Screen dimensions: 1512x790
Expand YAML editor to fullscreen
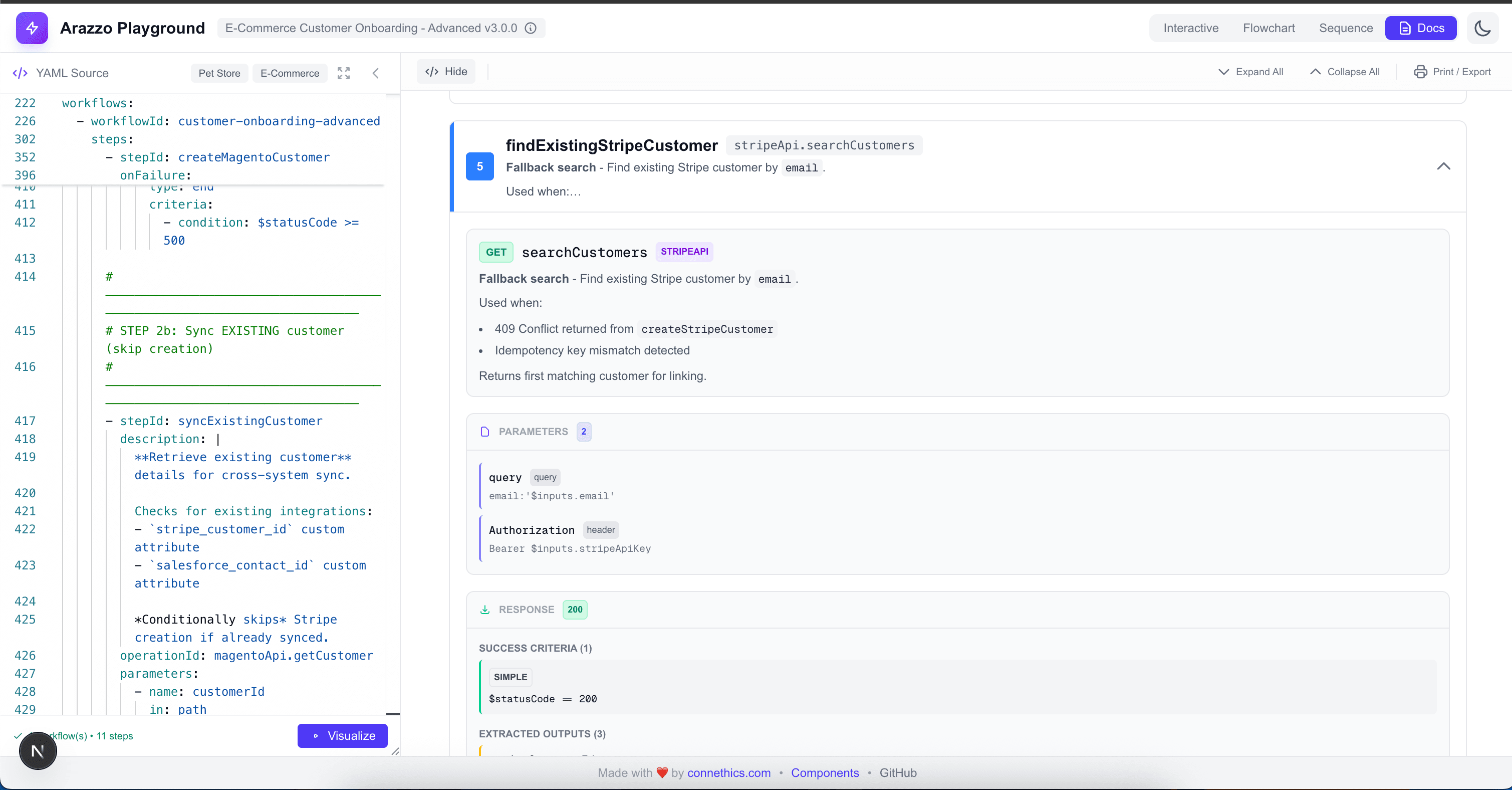343,73
